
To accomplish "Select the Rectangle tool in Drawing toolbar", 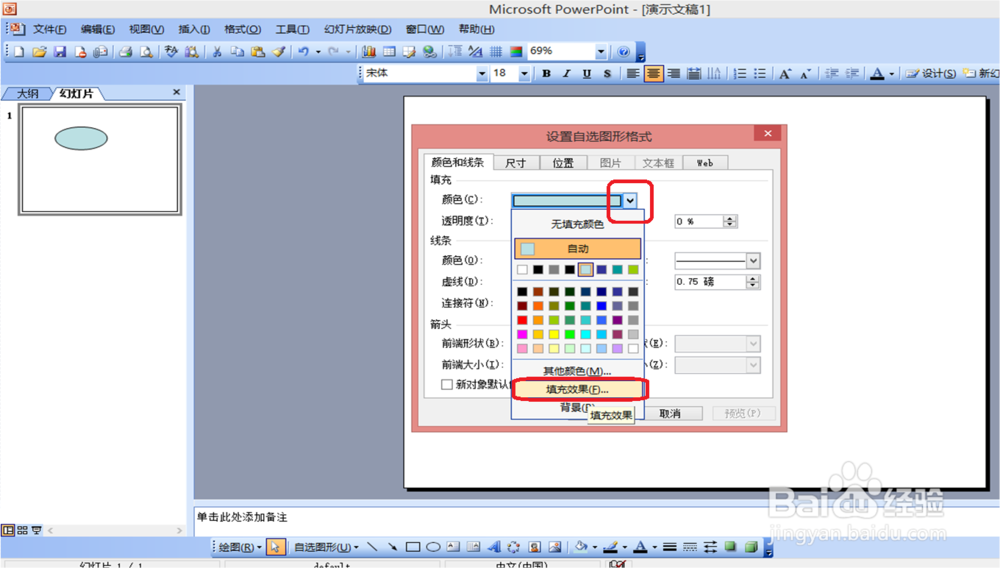I will pyautogui.click(x=413, y=547).
